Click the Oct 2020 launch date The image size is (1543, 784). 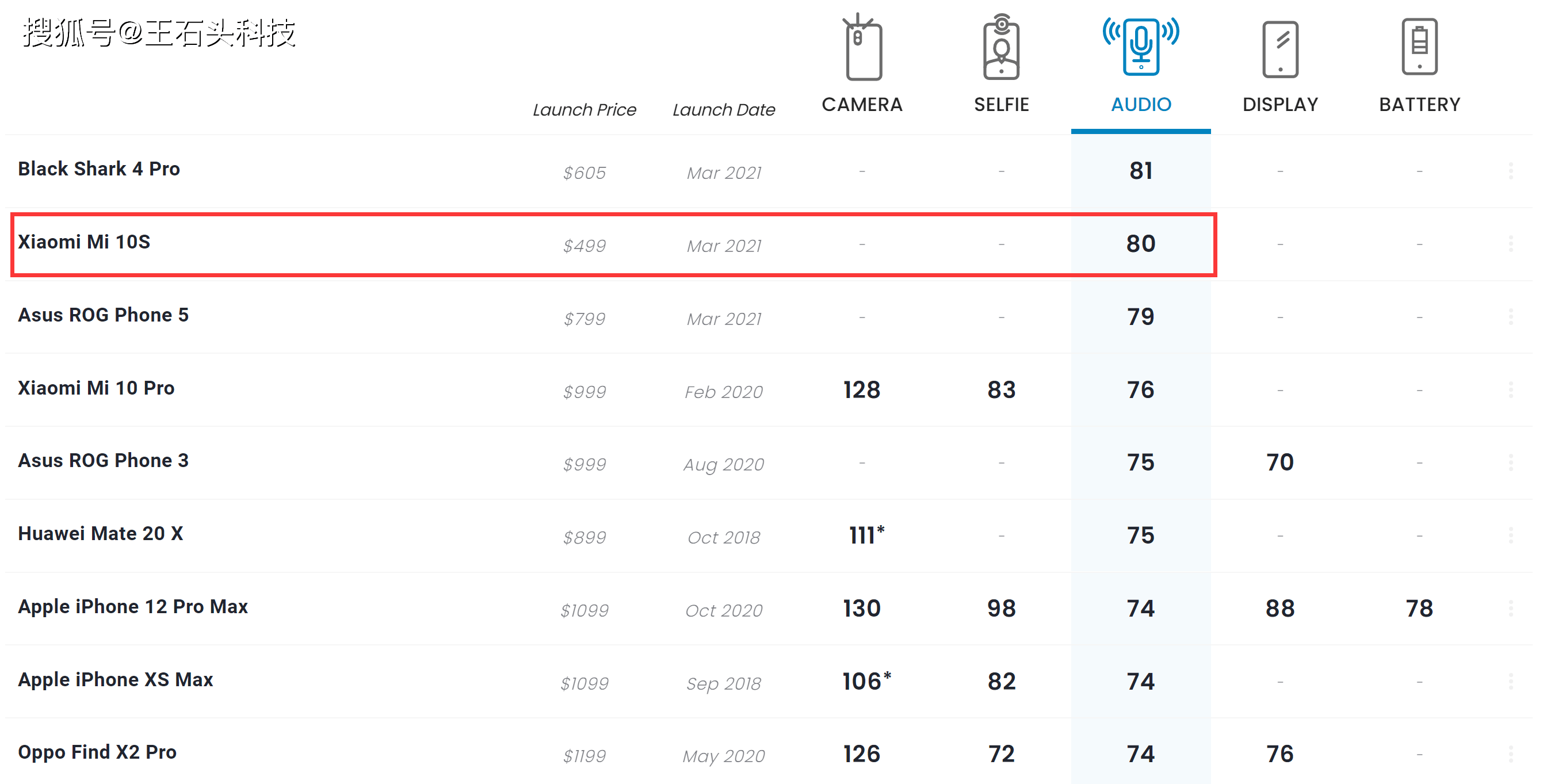724,611
